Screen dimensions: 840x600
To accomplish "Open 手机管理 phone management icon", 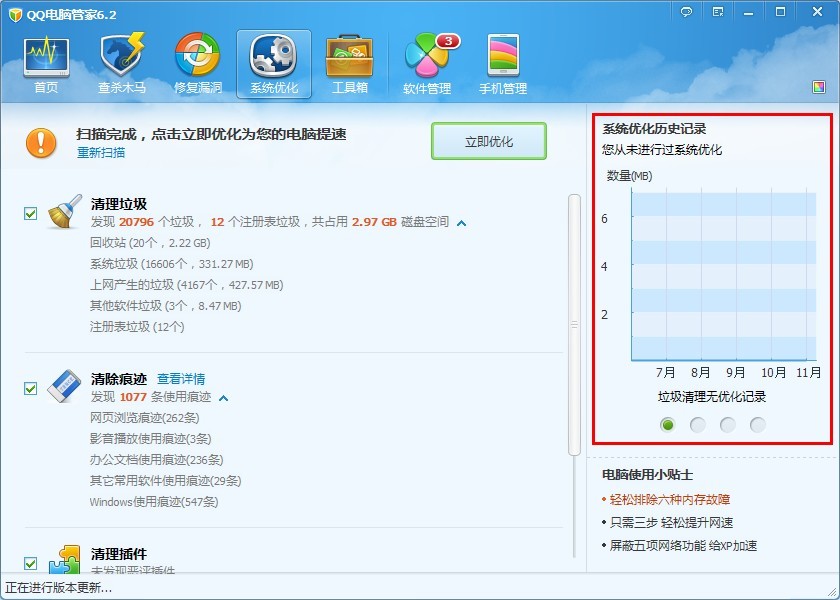I will coord(503,56).
